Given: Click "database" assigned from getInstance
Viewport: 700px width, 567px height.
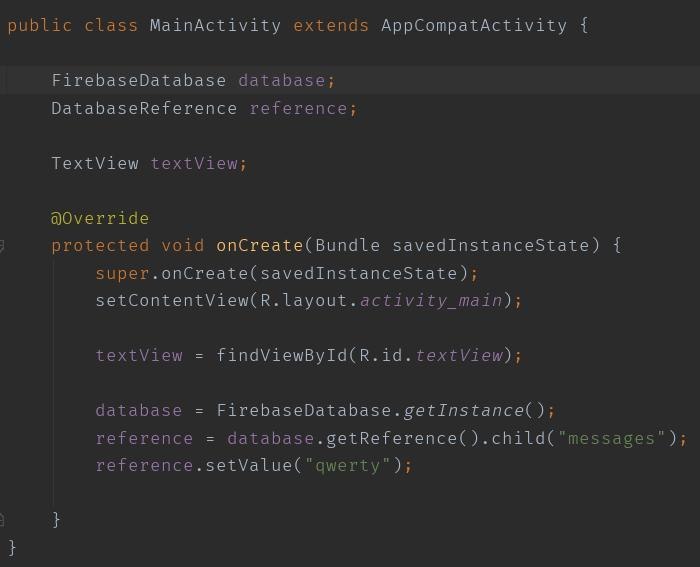Looking at the screenshot, I should click(x=139, y=410).
